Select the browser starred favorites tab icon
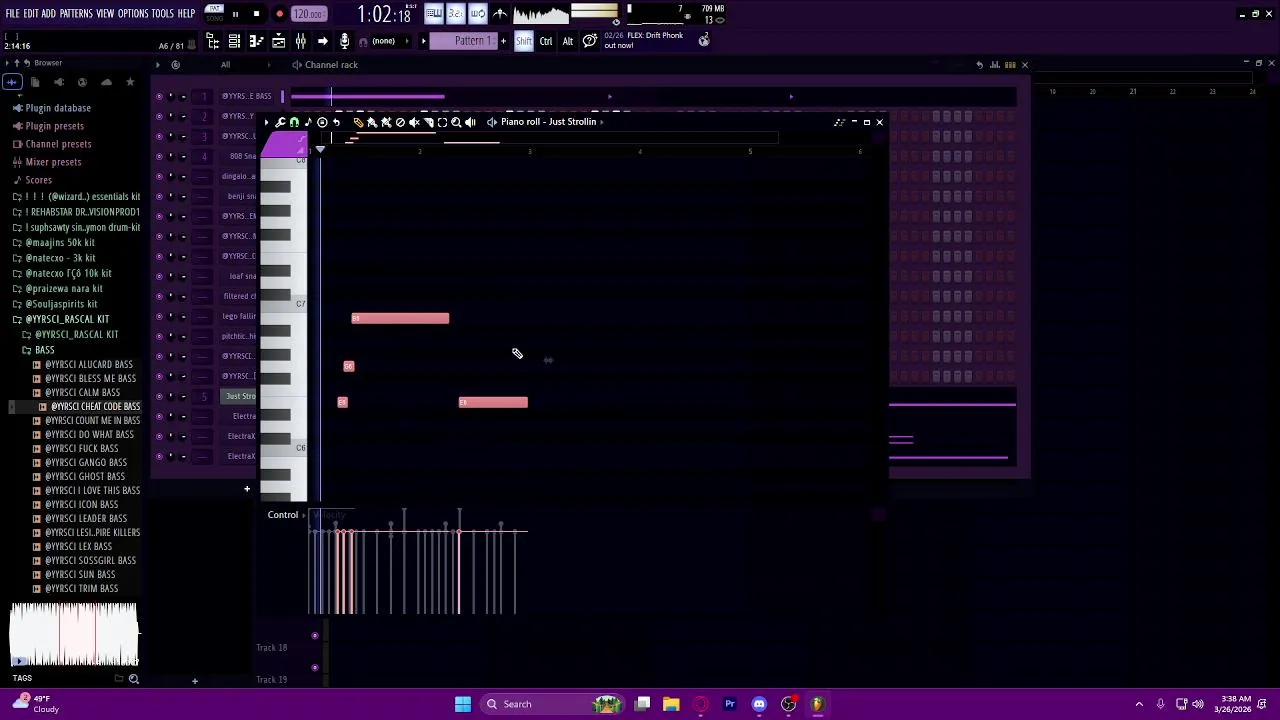 pos(130,82)
